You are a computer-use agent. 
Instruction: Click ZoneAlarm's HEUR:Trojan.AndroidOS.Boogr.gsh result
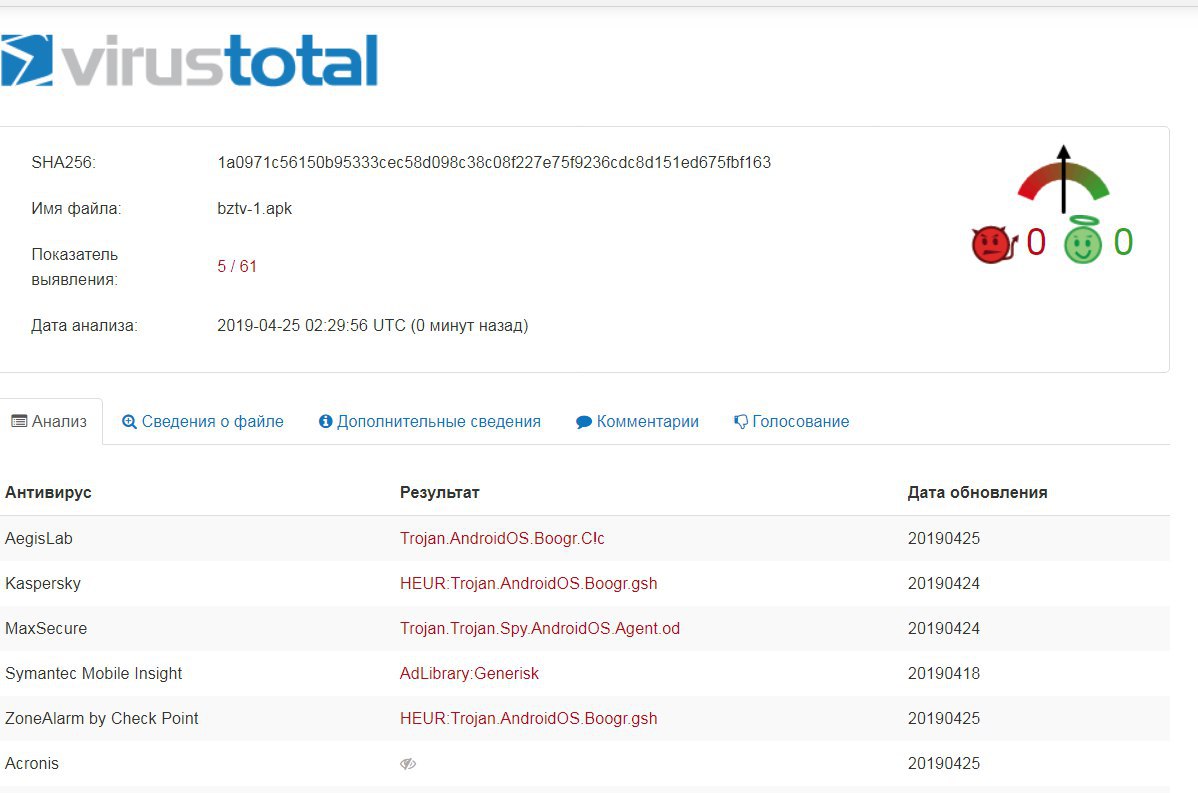[x=529, y=718]
